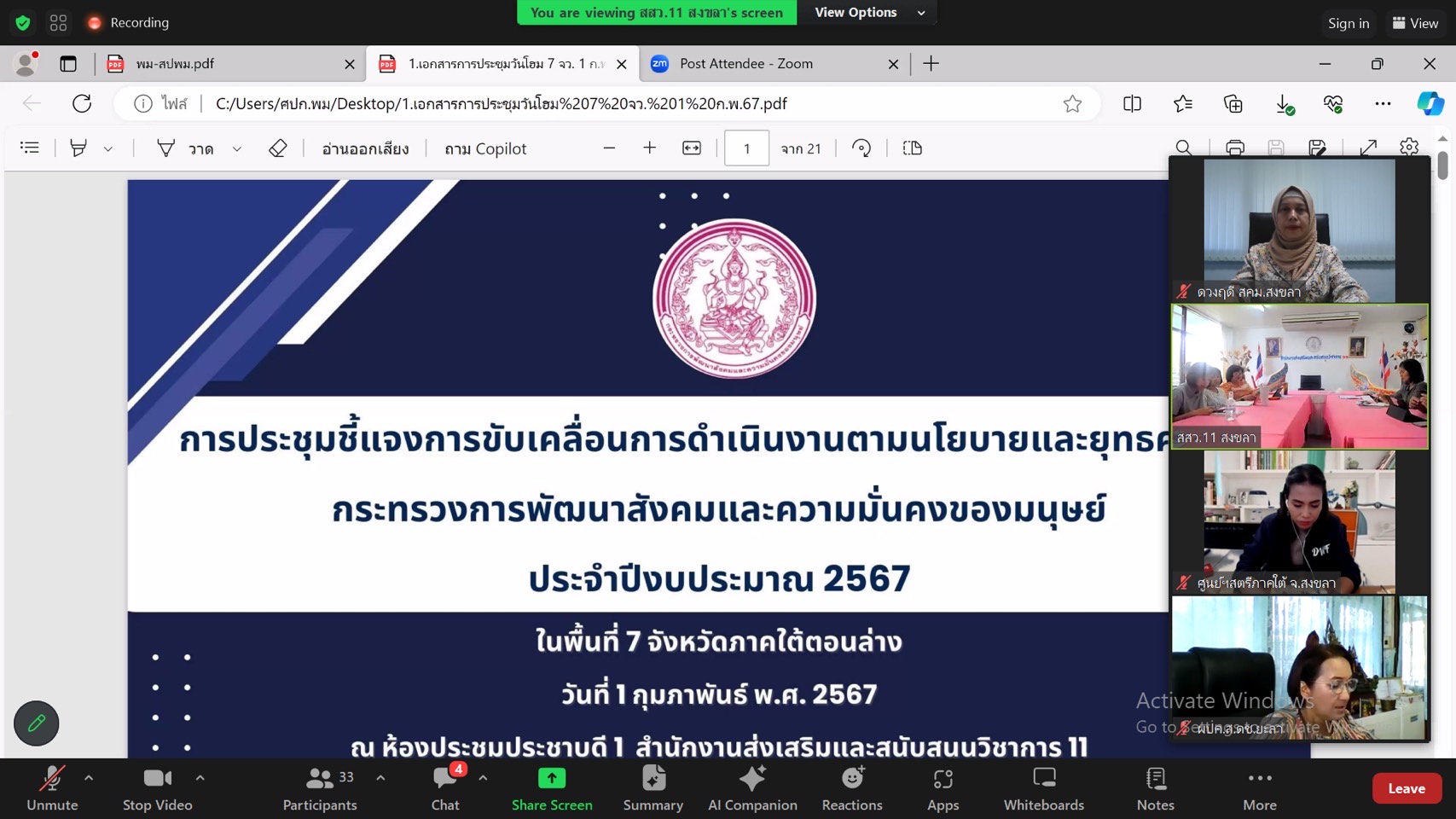Click the Share Screen button
The height and width of the screenshot is (819, 1456).
552,788
